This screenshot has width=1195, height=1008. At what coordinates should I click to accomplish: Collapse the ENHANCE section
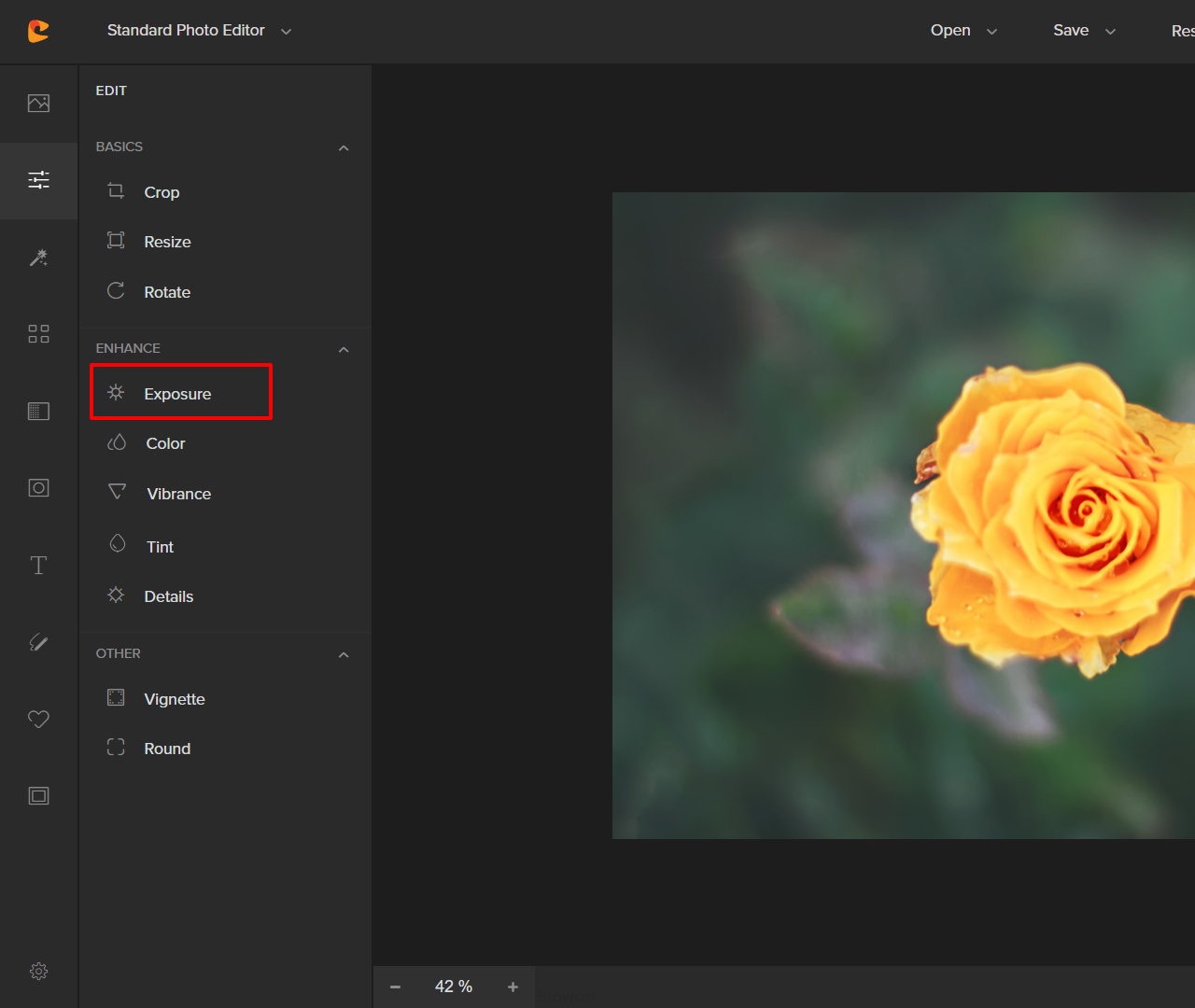coord(343,349)
